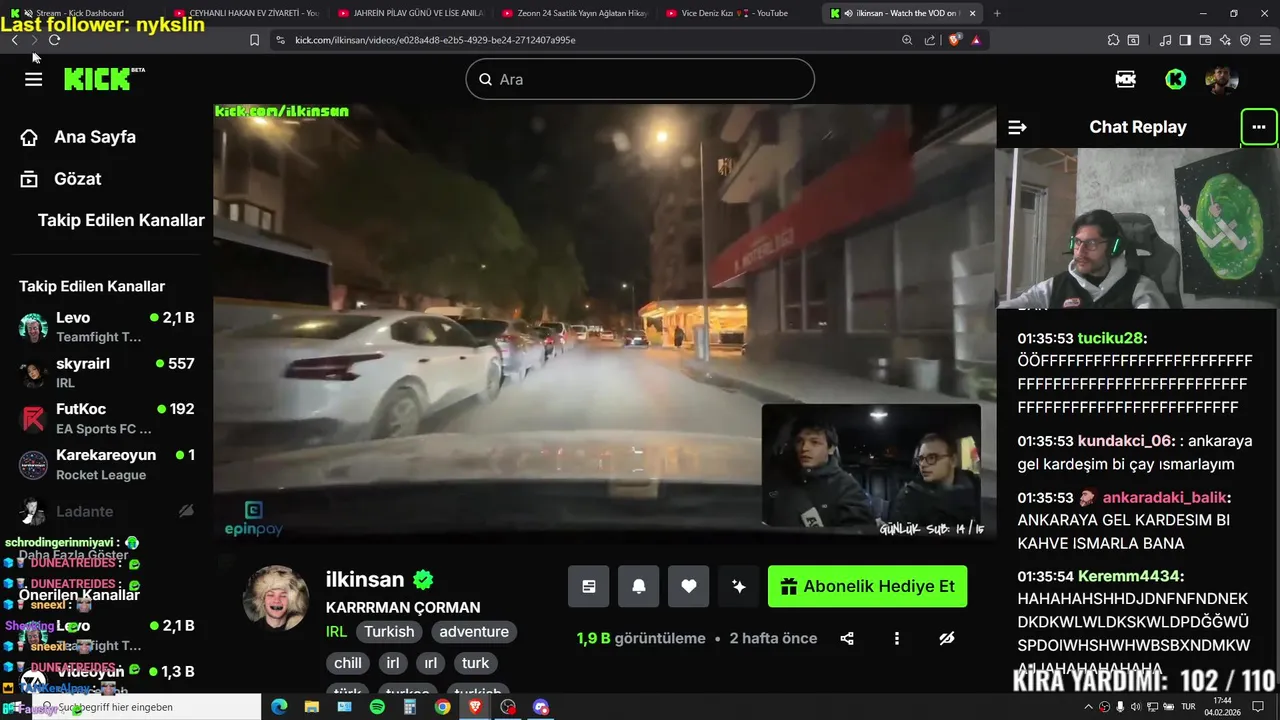
Task: Open the media control music note icon
Action: coord(1165,40)
